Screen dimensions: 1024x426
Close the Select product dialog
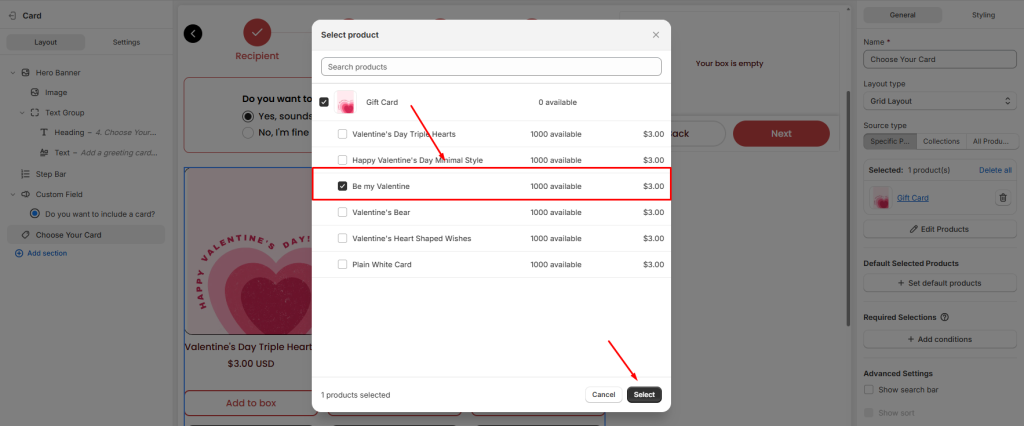tap(656, 35)
